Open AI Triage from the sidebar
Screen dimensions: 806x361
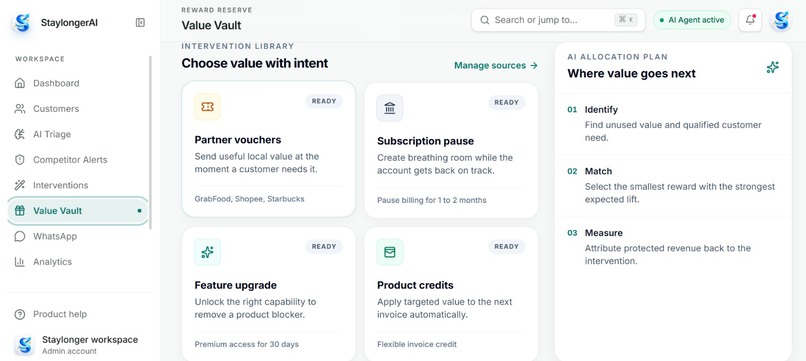[x=78, y=134]
